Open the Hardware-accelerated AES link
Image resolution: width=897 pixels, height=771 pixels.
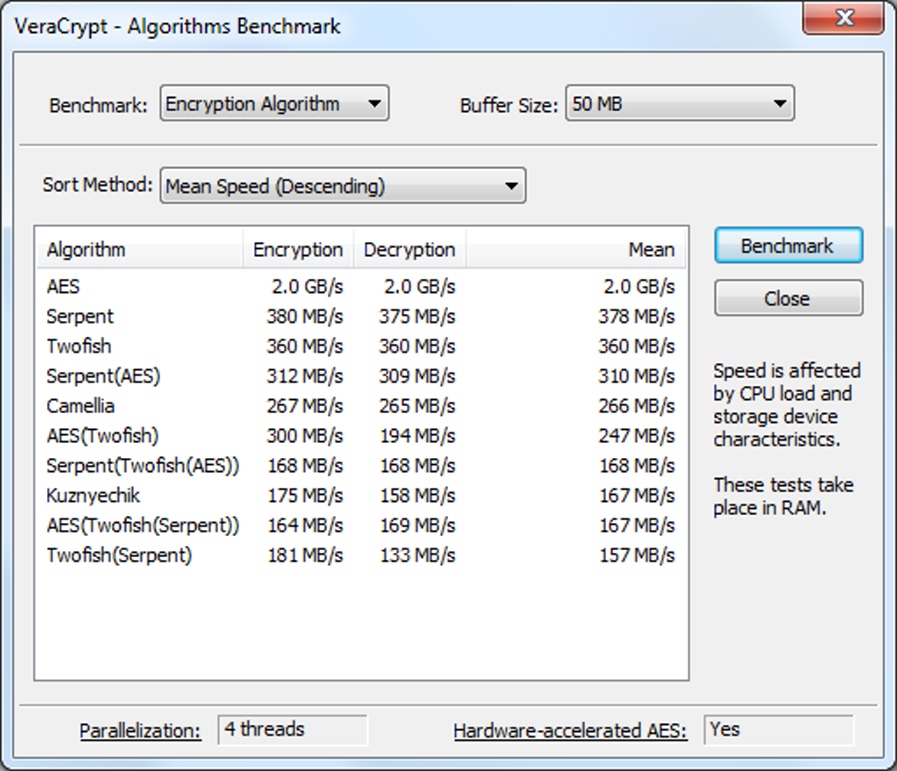(570, 731)
